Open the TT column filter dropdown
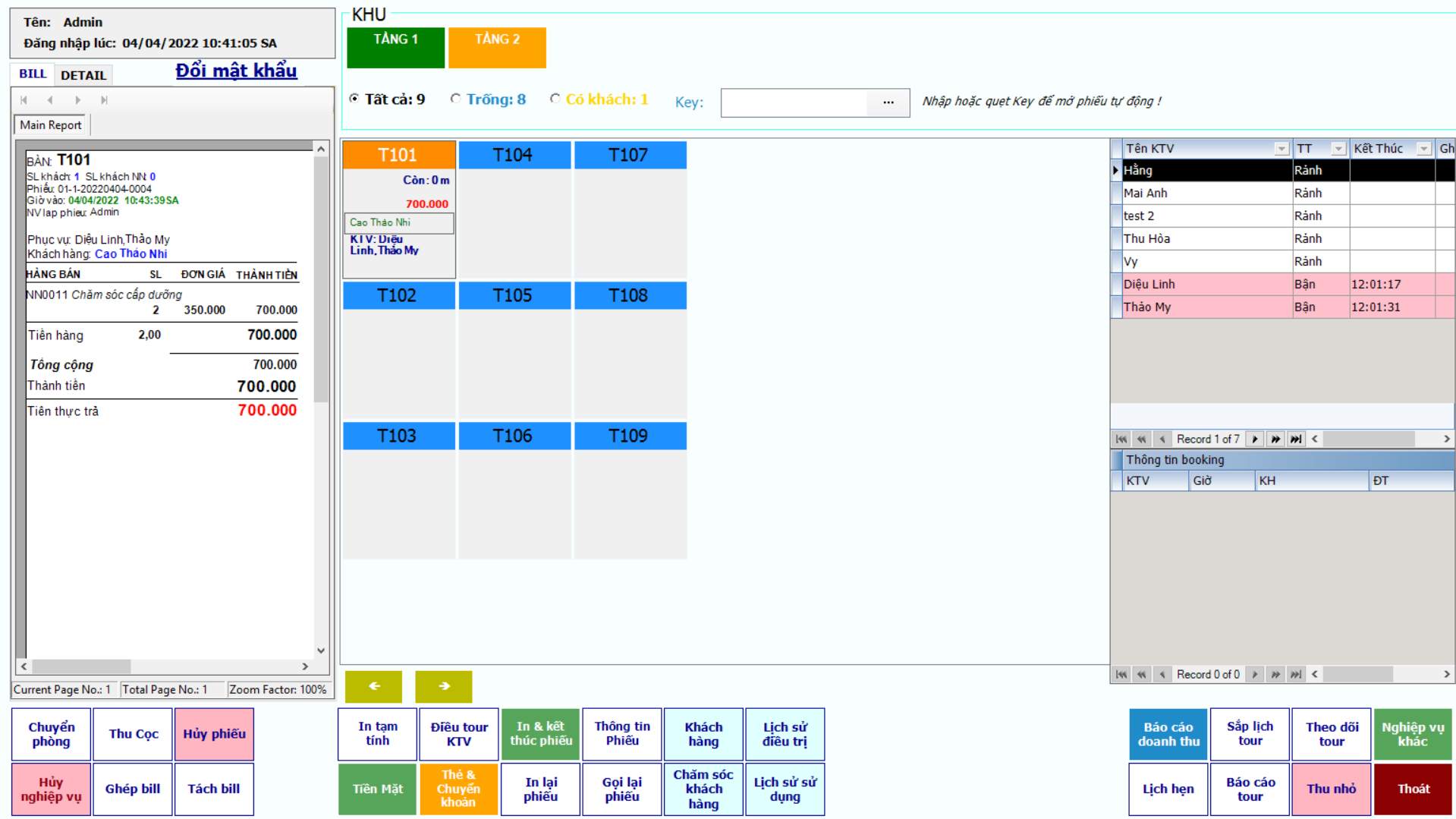 [x=1338, y=149]
